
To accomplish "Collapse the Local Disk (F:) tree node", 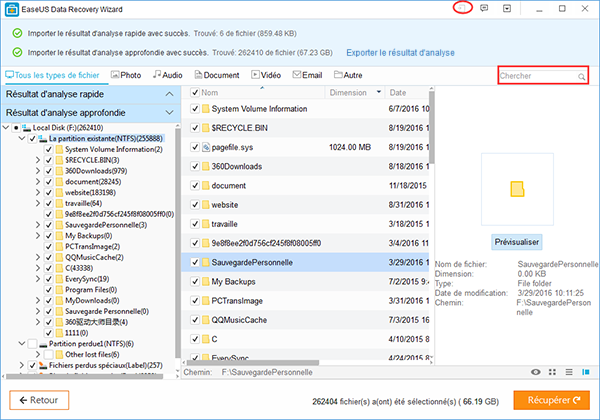I will click(x=6, y=127).
